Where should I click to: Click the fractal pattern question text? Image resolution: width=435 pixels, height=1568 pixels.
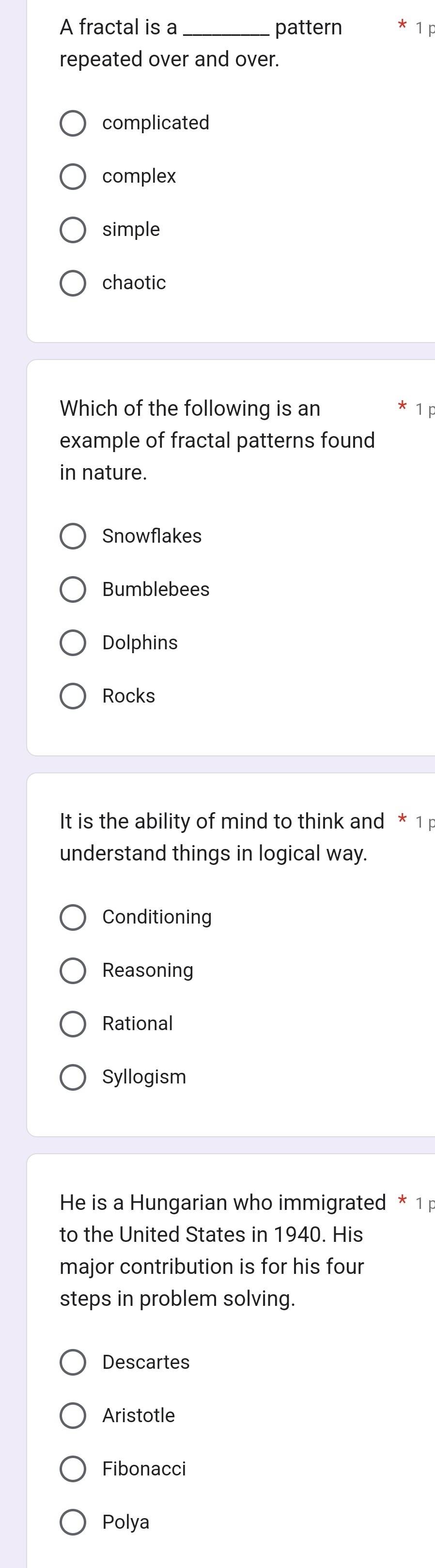(201, 43)
